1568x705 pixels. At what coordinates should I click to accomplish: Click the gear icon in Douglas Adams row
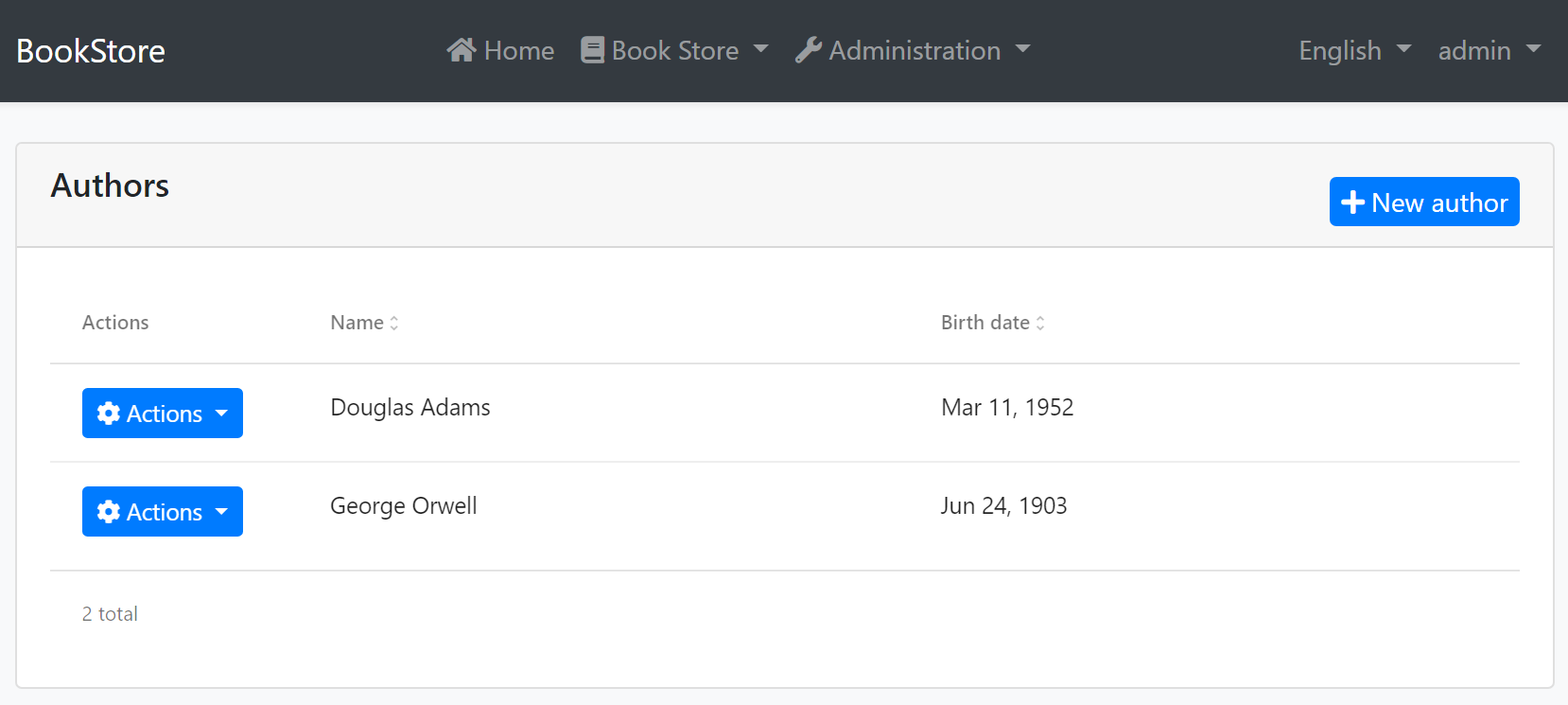(109, 414)
